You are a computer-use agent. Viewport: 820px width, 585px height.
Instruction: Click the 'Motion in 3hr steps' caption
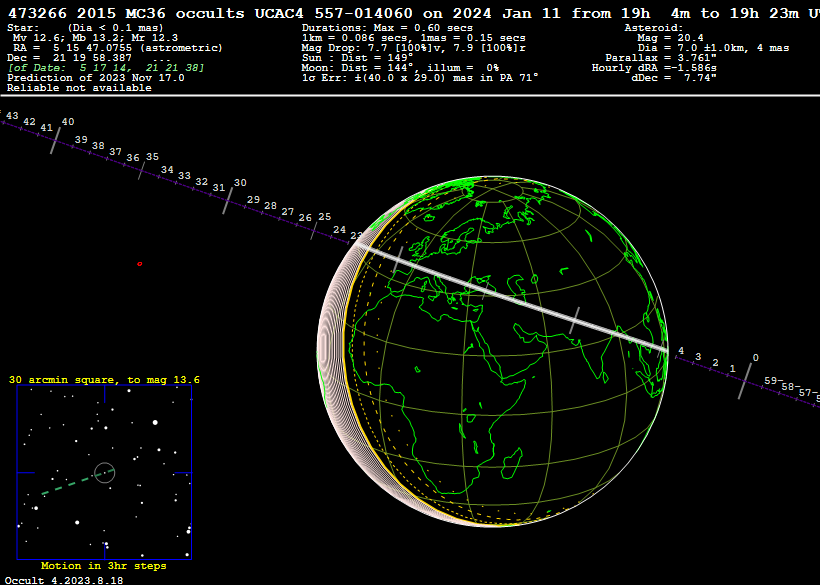104,566
